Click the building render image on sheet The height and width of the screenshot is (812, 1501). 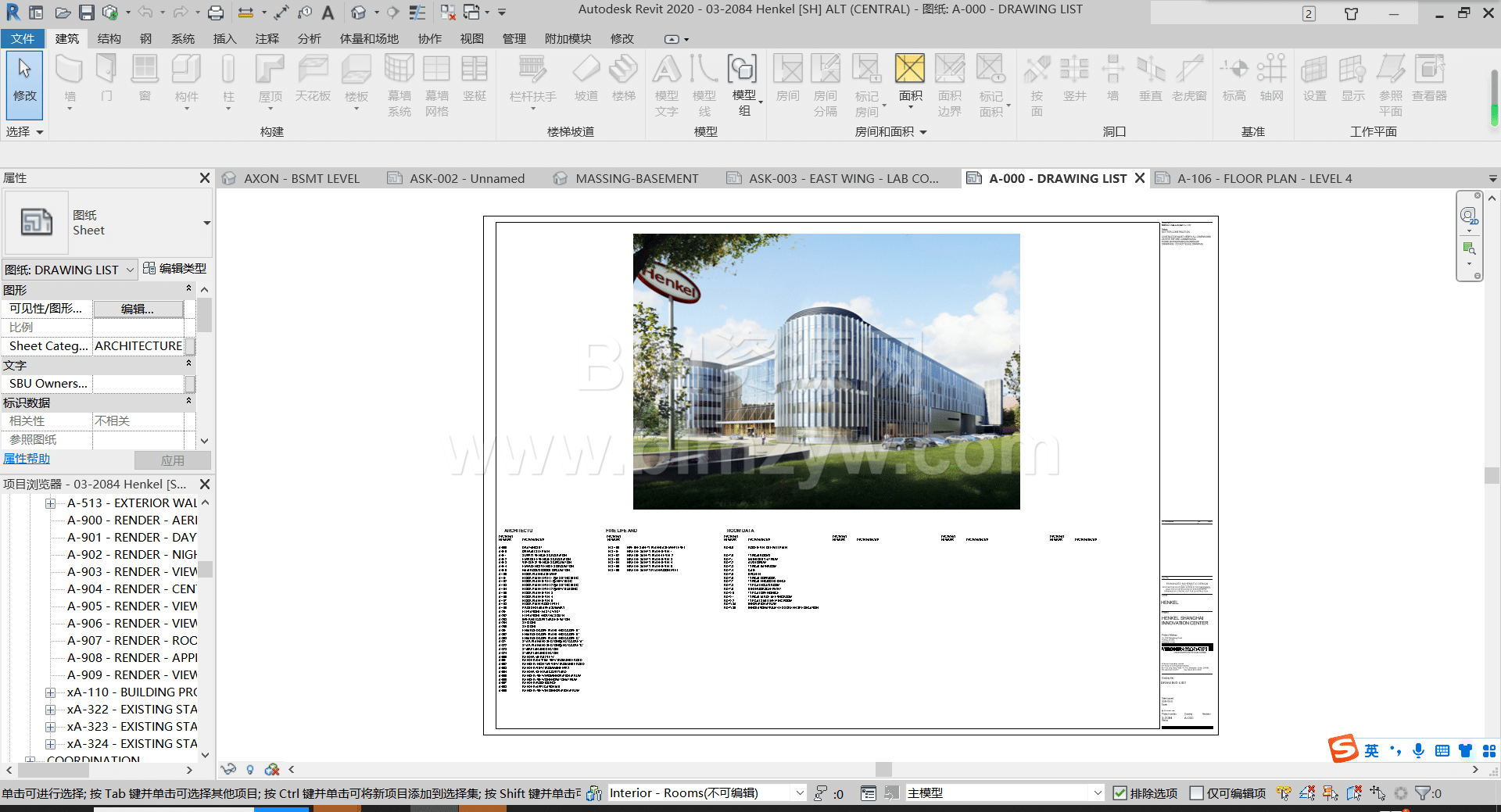point(826,371)
